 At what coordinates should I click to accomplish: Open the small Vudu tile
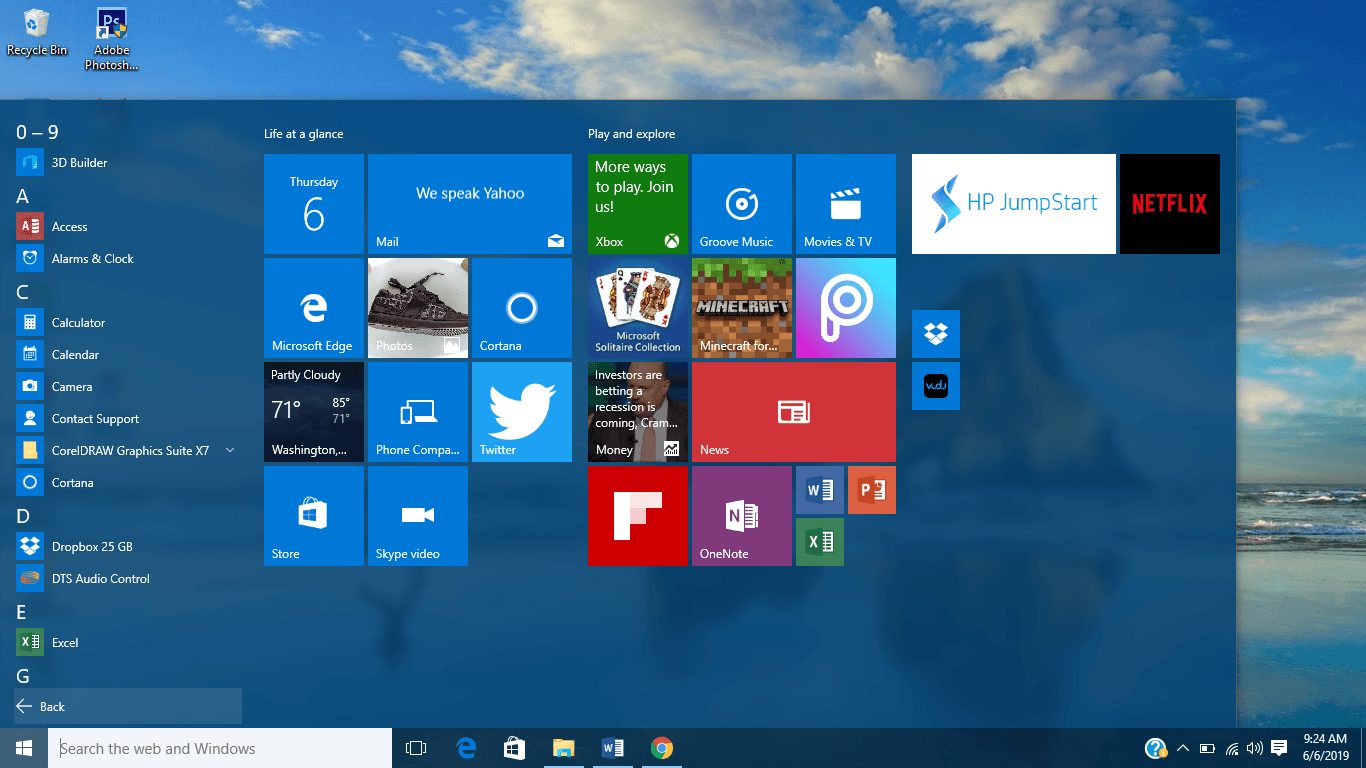click(x=936, y=386)
